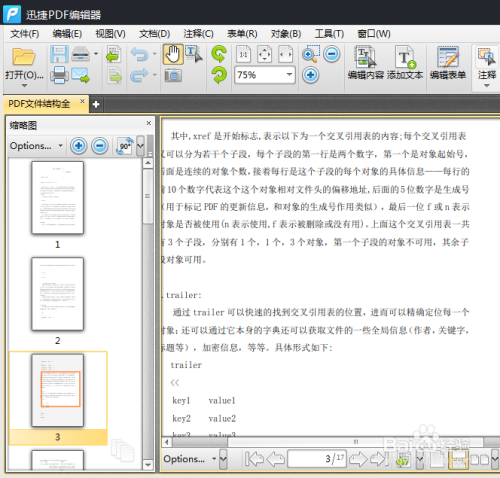Image resolution: width=500 pixels, height=478 pixels.
Task: Take a snapshot with the camera tool
Action: pyautogui.click(x=173, y=75)
